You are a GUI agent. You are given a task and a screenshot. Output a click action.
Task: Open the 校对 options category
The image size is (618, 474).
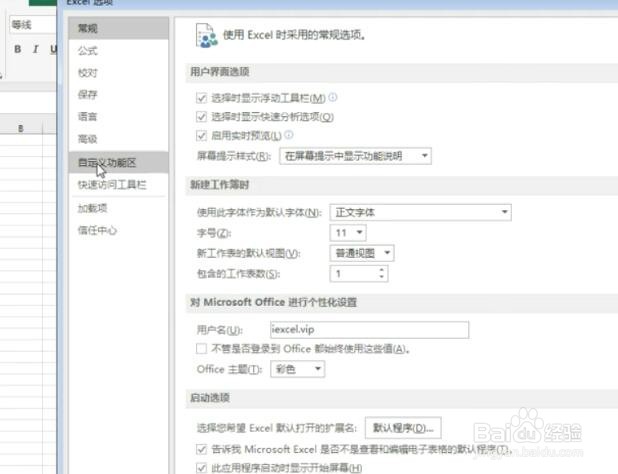click(x=118, y=72)
